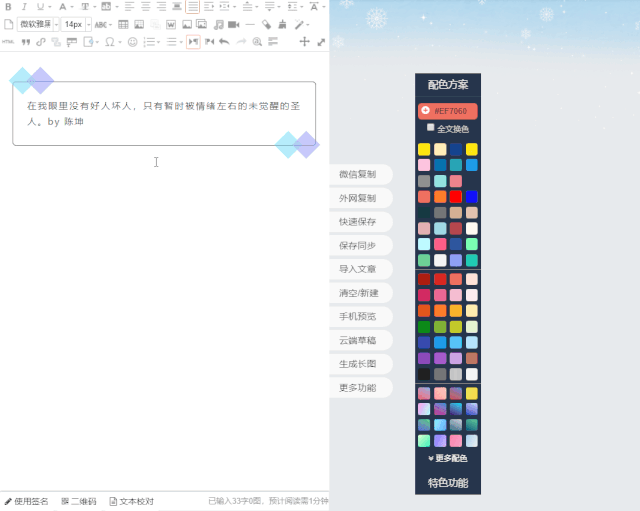The height and width of the screenshot is (511, 640).
Task: Apply font color with the A icon
Action: click(62, 7)
